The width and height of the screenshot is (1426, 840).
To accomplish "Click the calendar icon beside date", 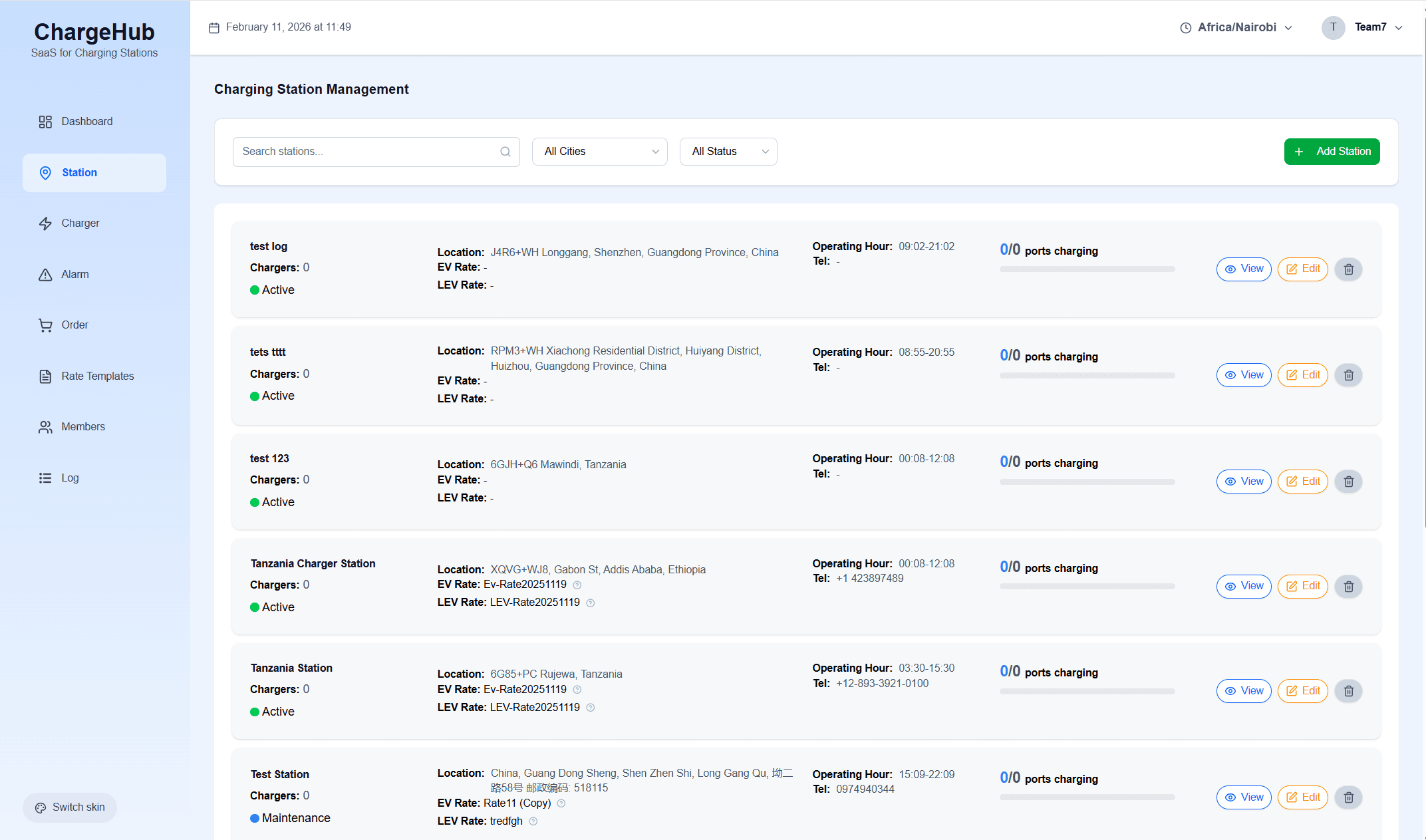I will 214,27.
